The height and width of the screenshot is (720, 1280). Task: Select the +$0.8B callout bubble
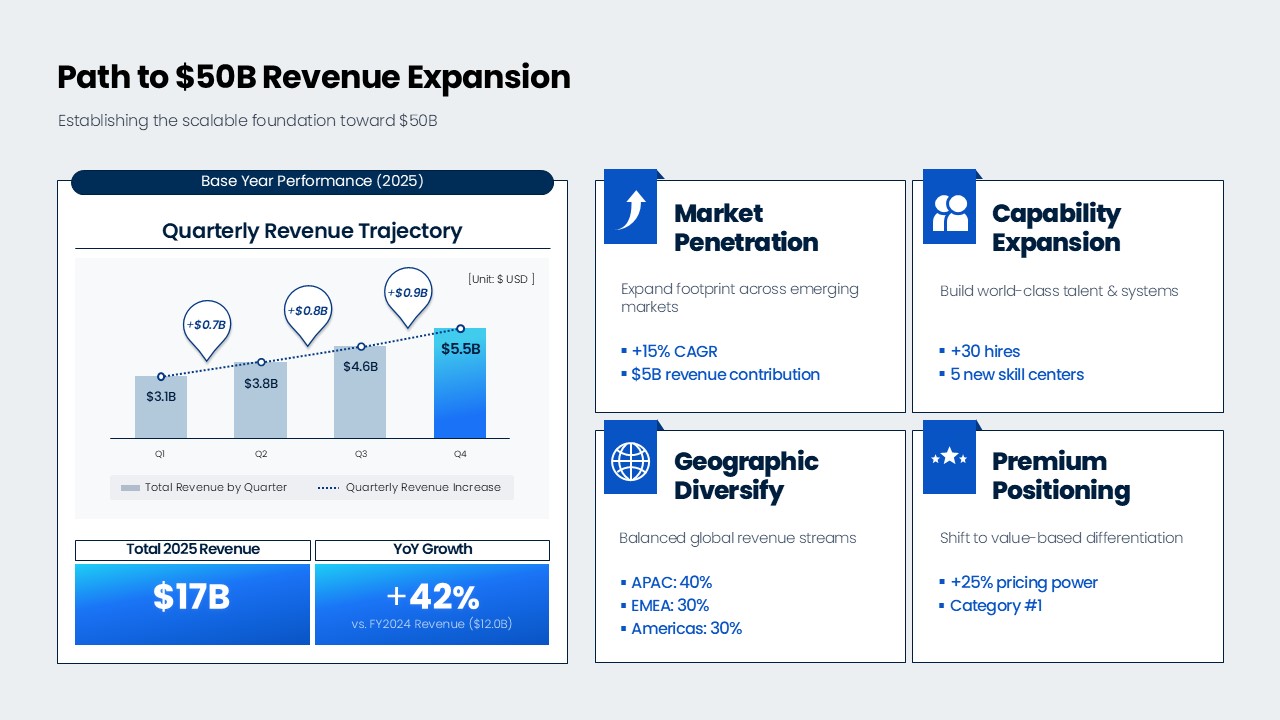tap(308, 311)
